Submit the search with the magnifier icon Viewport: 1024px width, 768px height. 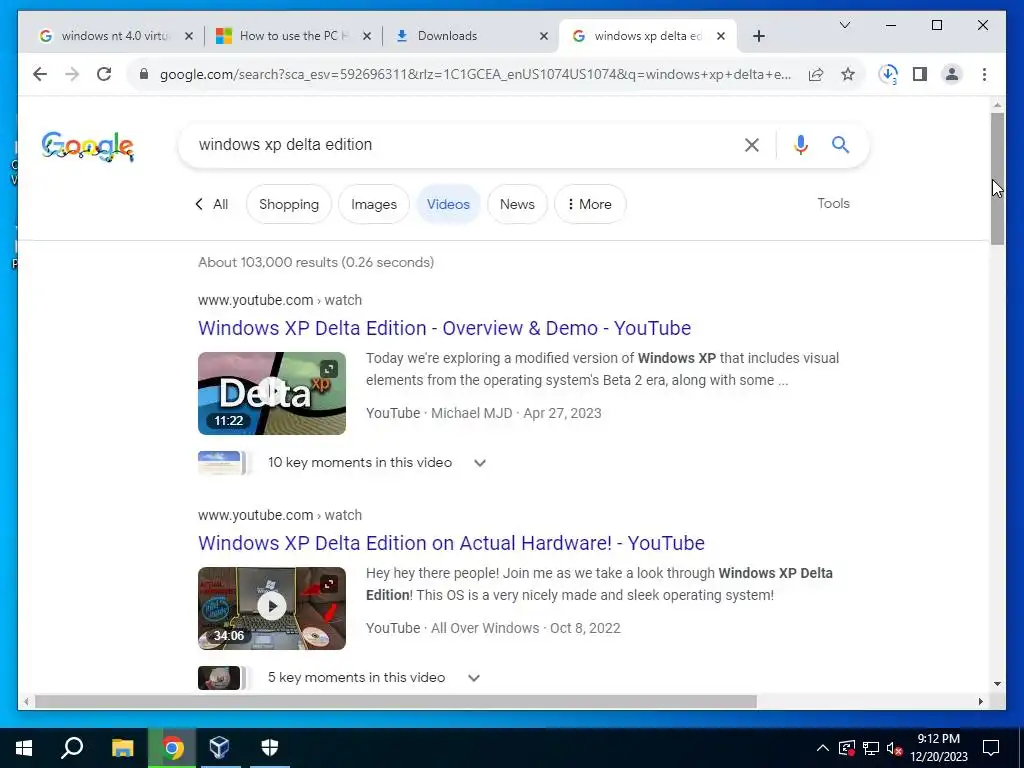tap(840, 145)
